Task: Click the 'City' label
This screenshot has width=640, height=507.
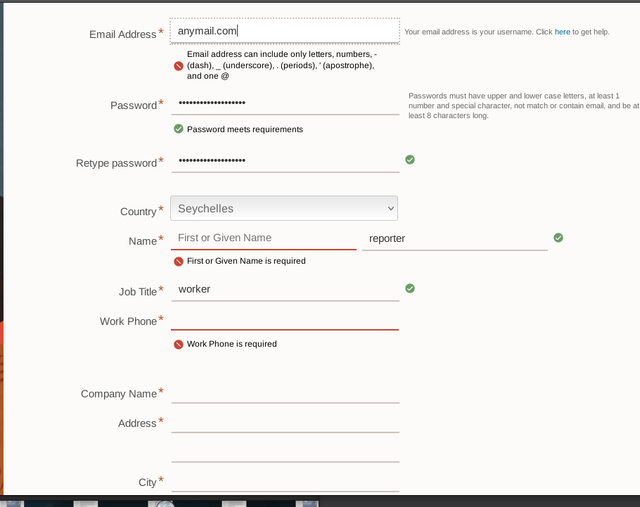Action: click(x=147, y=483)
